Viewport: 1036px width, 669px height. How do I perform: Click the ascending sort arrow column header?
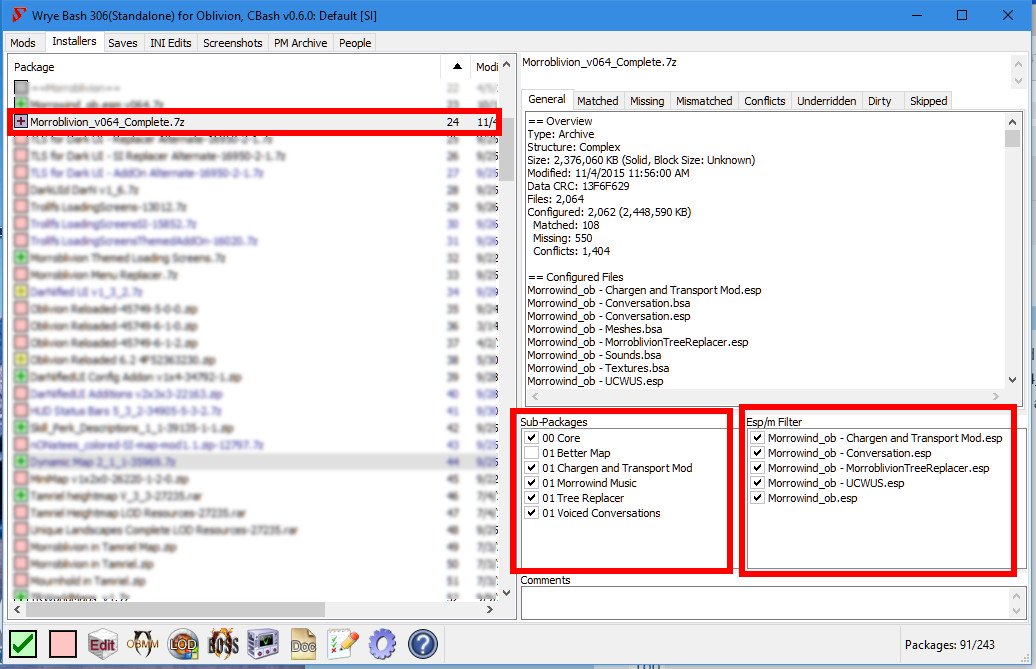pos(457,67)
